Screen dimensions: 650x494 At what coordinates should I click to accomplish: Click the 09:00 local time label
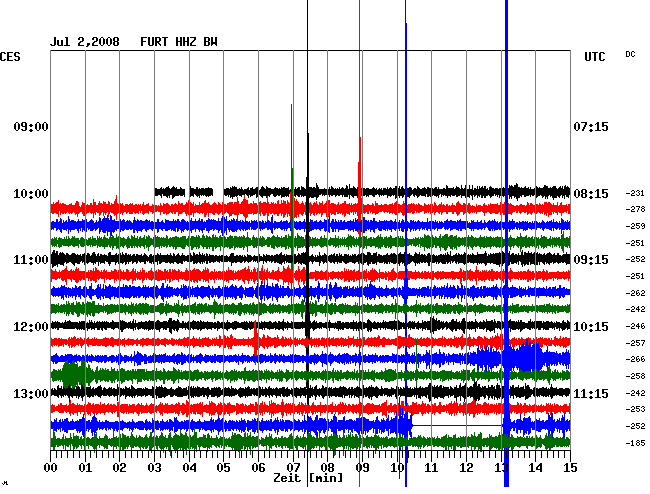coord(31,126)
